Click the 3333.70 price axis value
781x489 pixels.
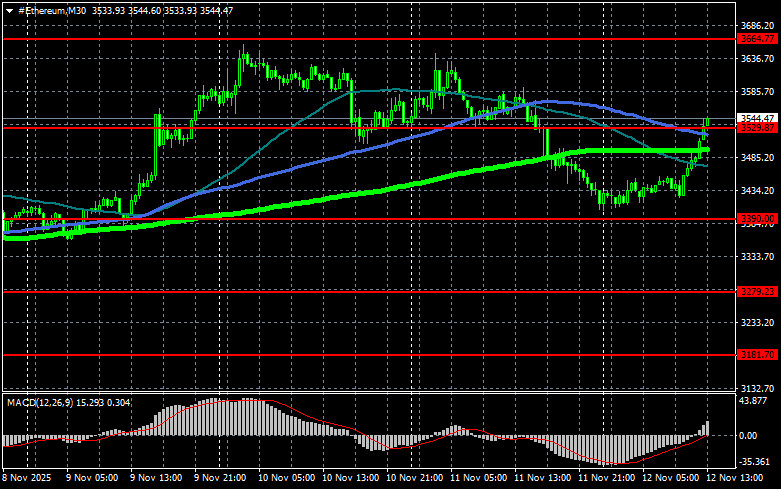coord(757,256)
